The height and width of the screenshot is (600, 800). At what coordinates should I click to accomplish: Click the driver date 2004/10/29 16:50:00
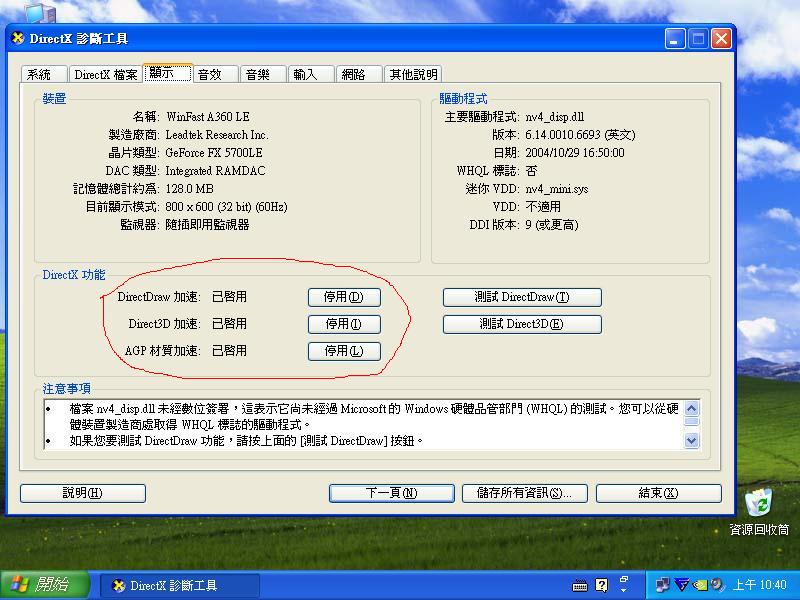pos(575,153)
